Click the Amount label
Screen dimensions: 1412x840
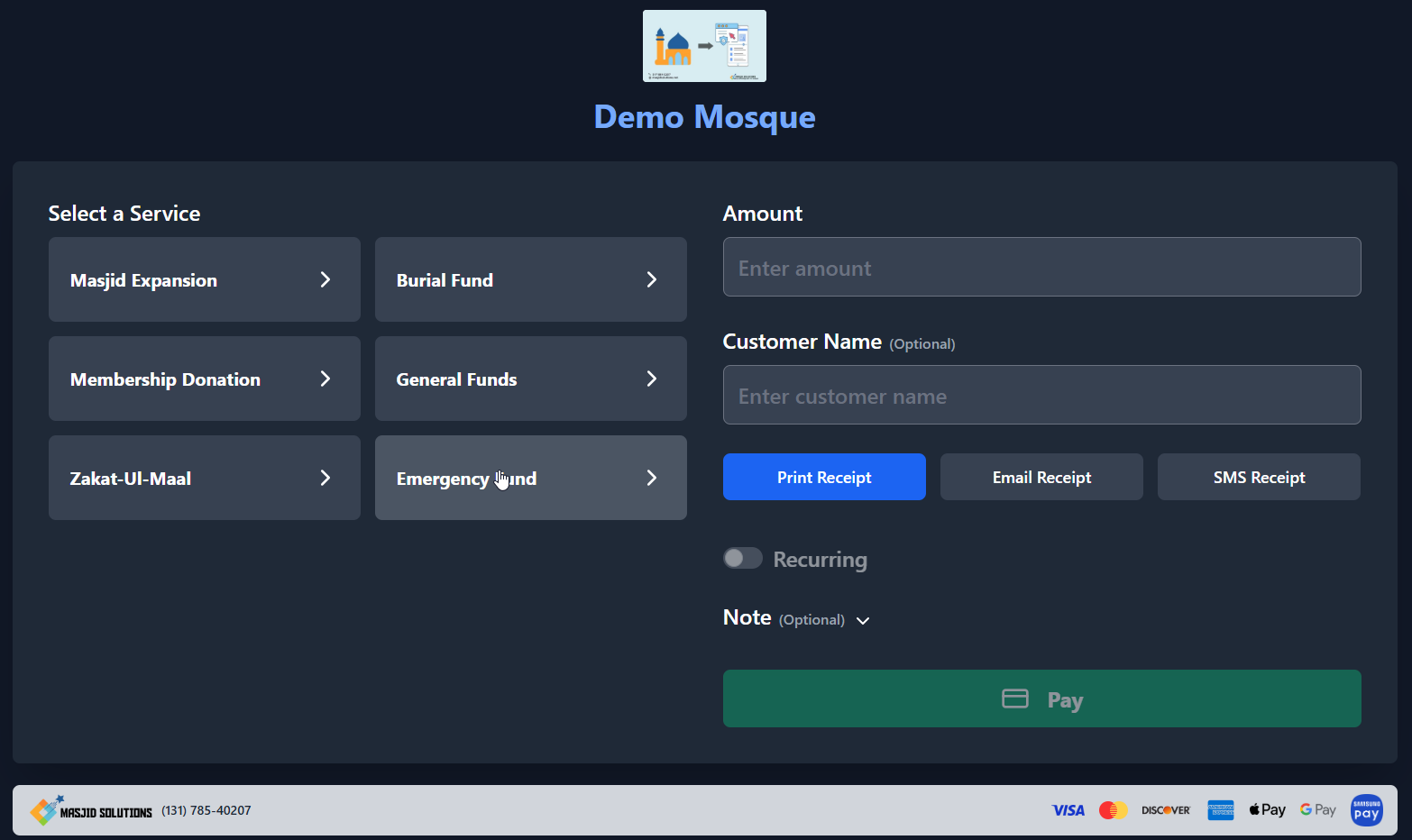pos(763,214)
